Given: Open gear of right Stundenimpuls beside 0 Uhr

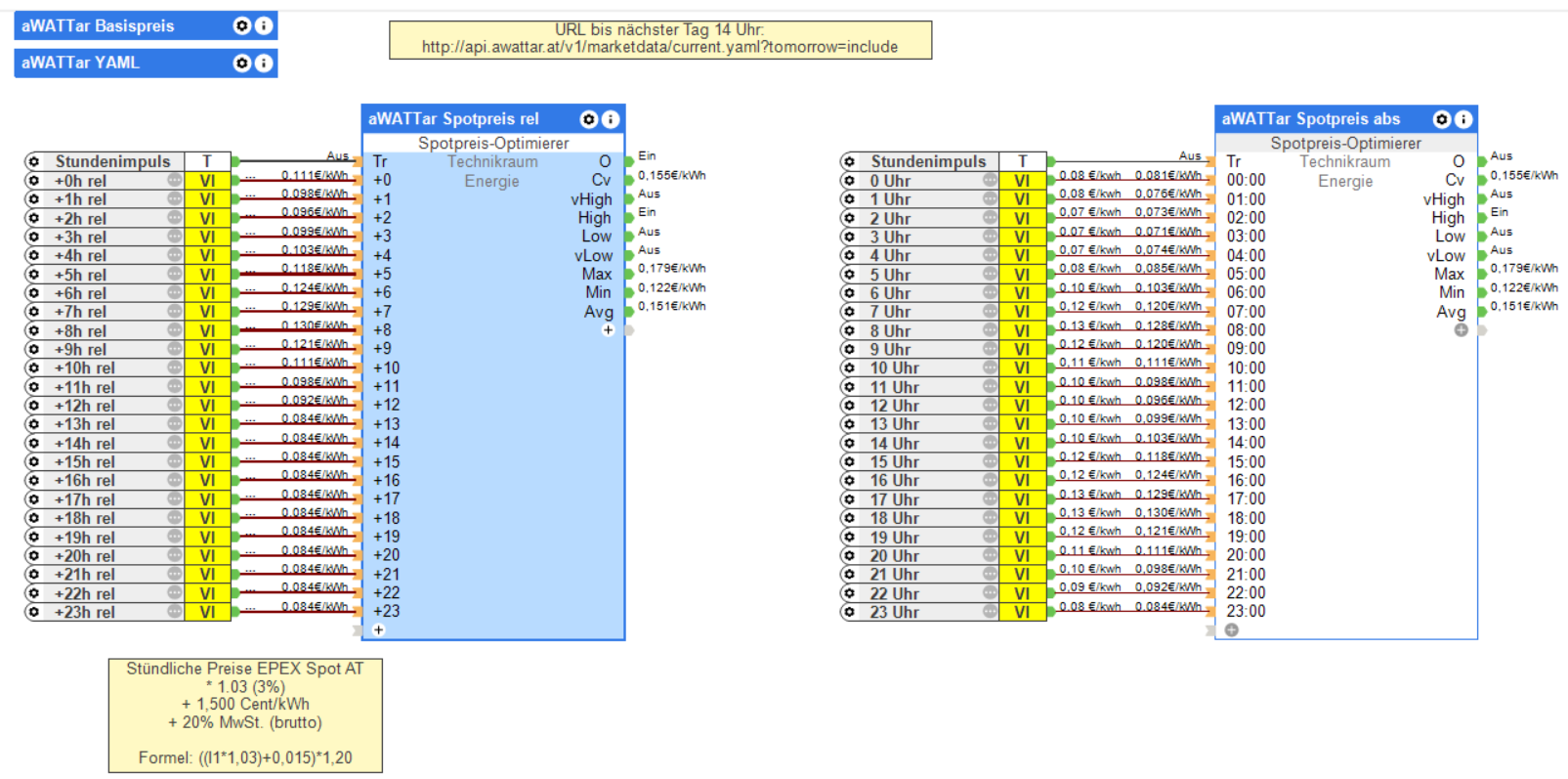Looking at the screenshot, I should pyautogui.click(x=849, y=161).
